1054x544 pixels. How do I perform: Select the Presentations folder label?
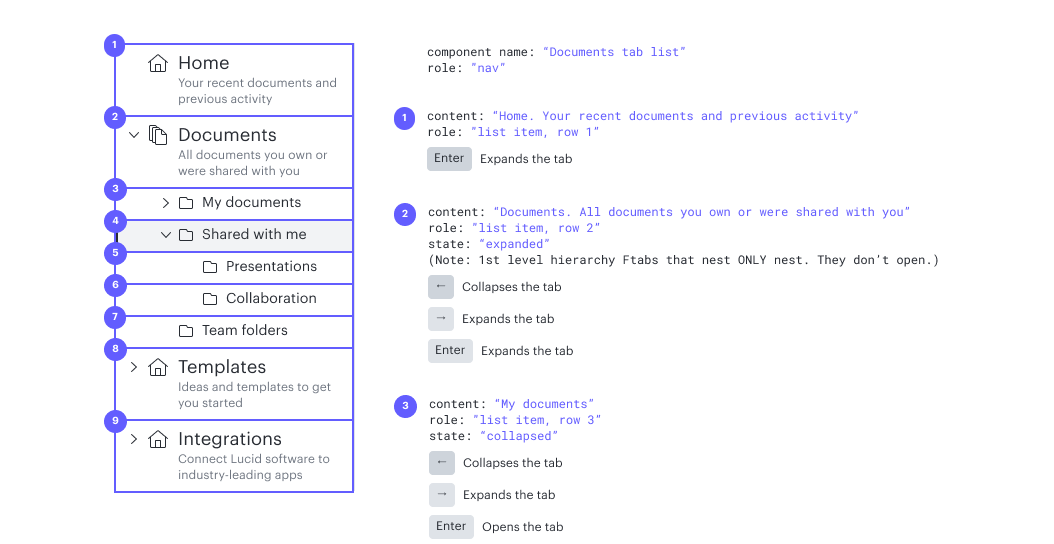[271, 267]
